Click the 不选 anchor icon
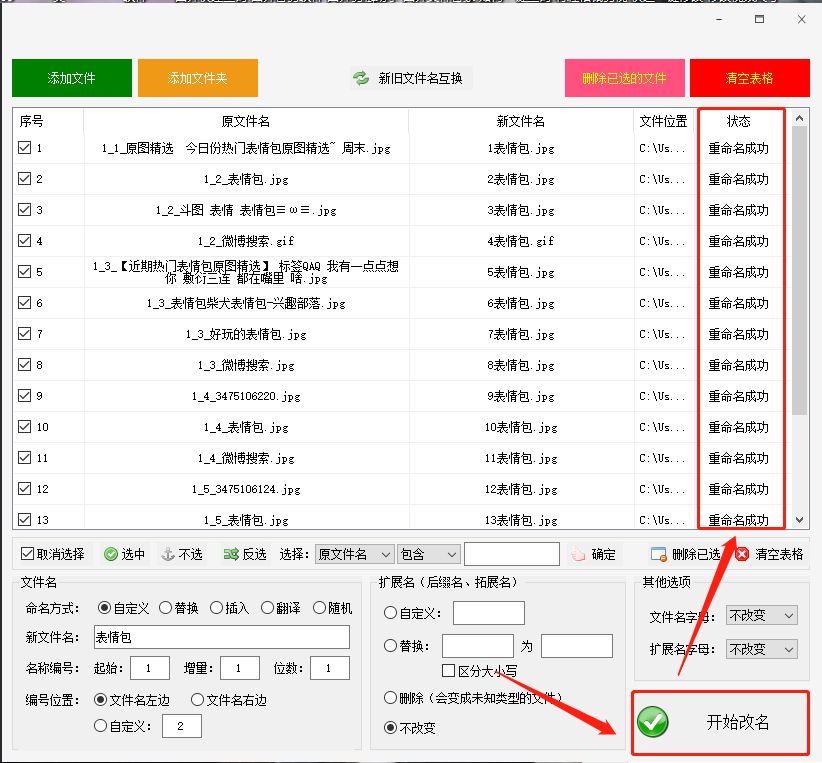 tap(168, 553)
